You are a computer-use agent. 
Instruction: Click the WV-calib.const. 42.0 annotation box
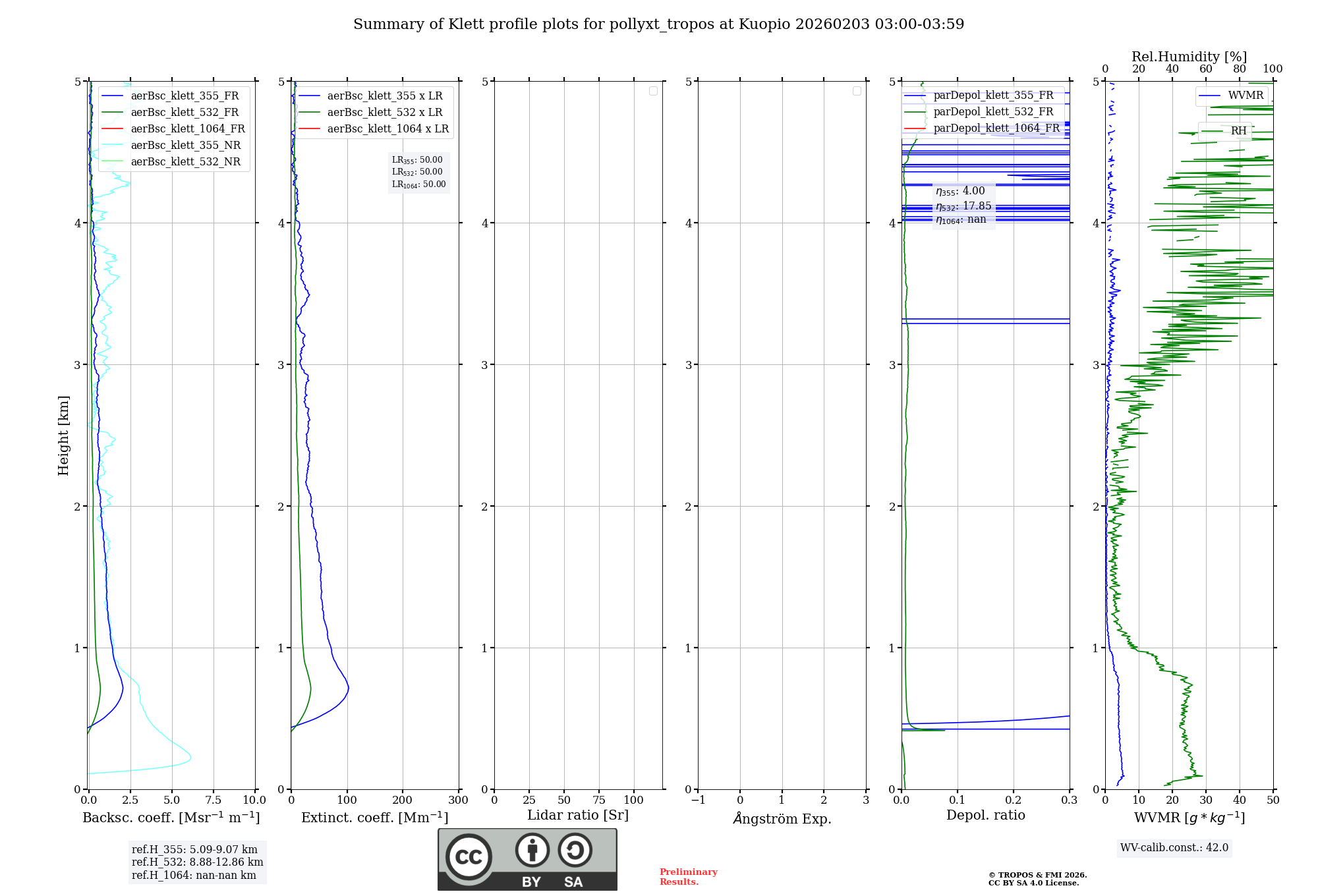[1174, 848]
